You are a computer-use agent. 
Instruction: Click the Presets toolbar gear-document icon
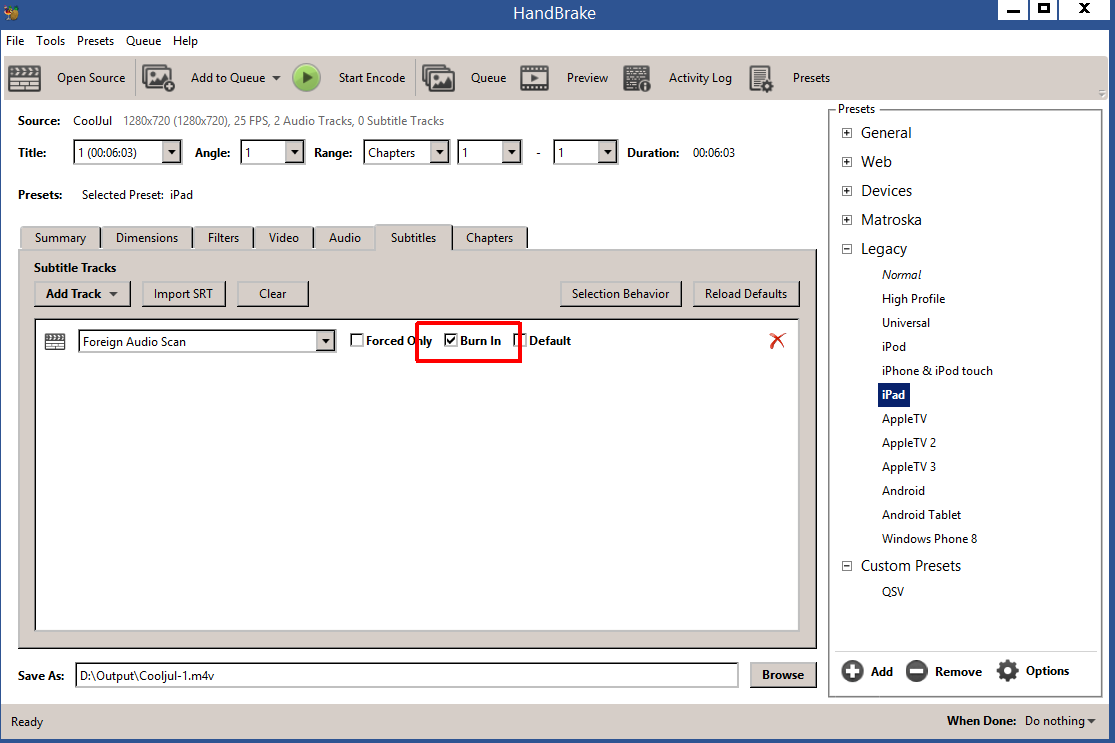(x=761, y=78)
